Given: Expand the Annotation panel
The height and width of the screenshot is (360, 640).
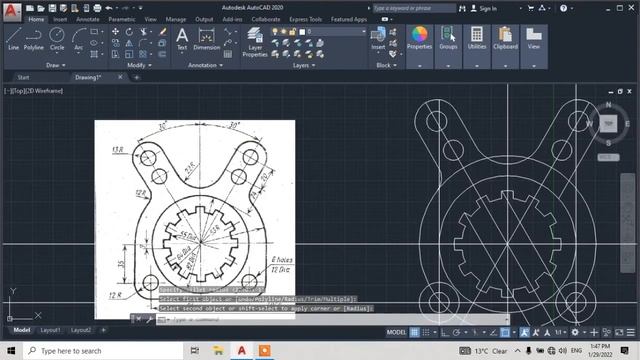Looking at the screenshot, I should (x=205, y=65).
